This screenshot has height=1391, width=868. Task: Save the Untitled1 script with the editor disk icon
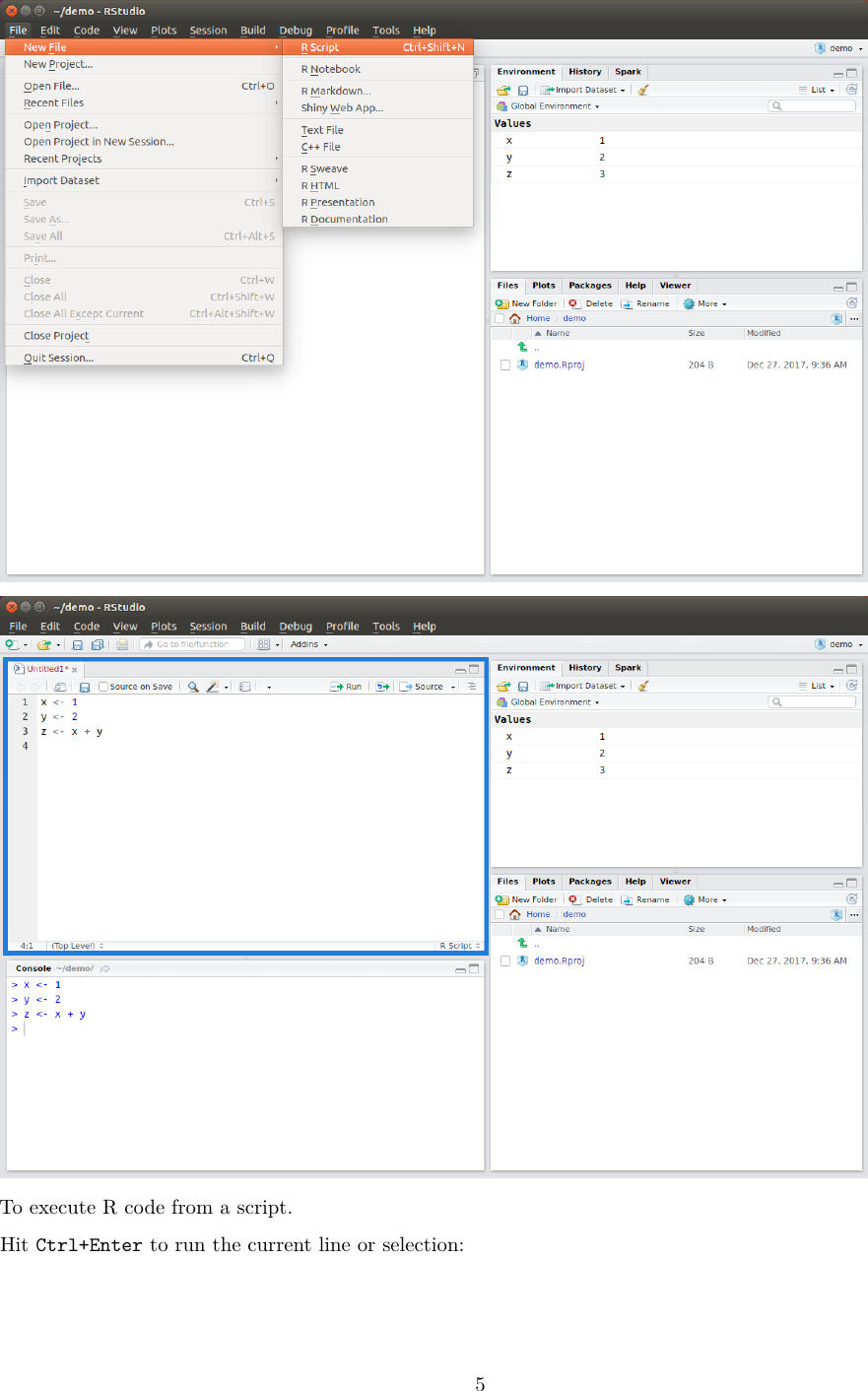pos(85,687)
